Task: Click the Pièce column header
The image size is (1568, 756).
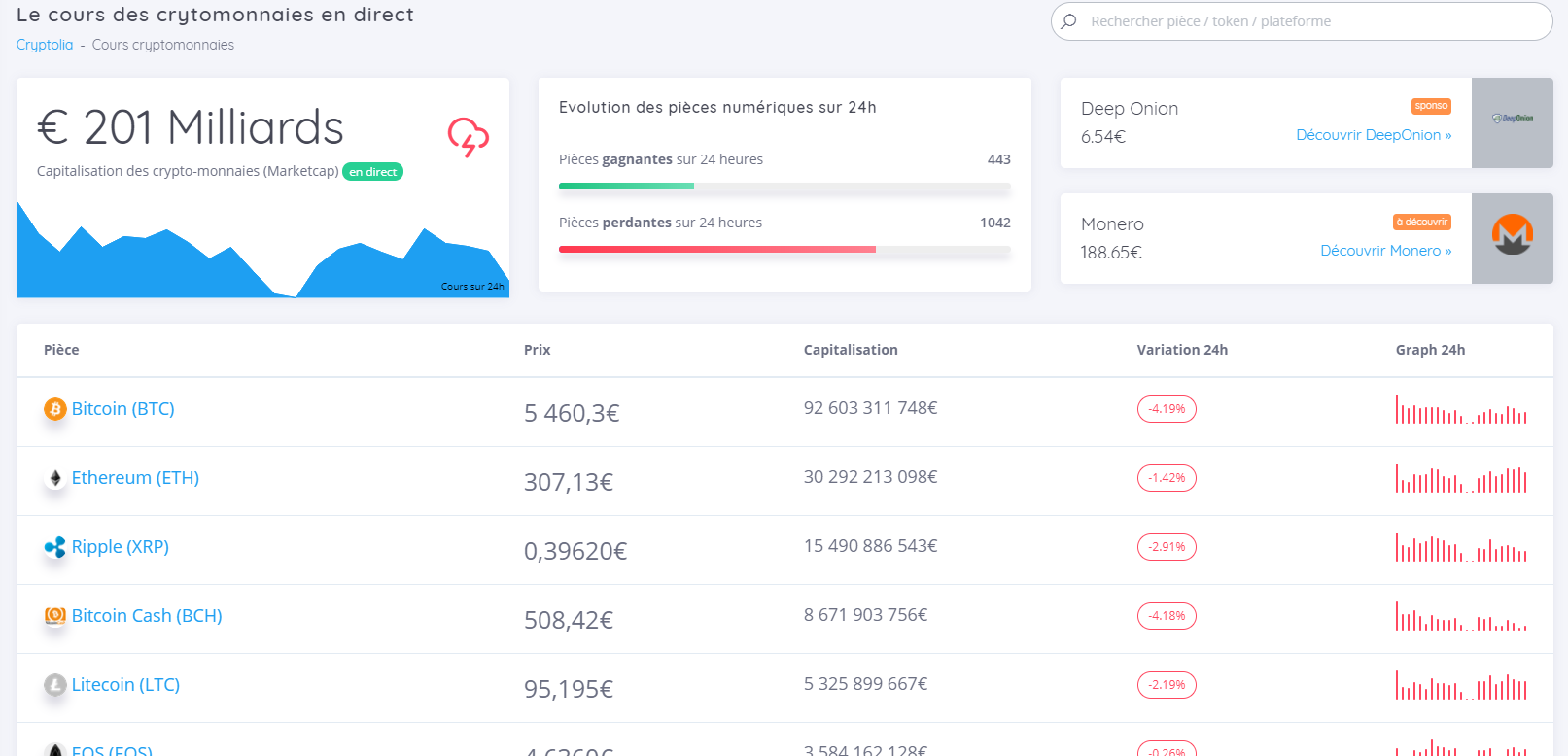Action: coord(61,350)
